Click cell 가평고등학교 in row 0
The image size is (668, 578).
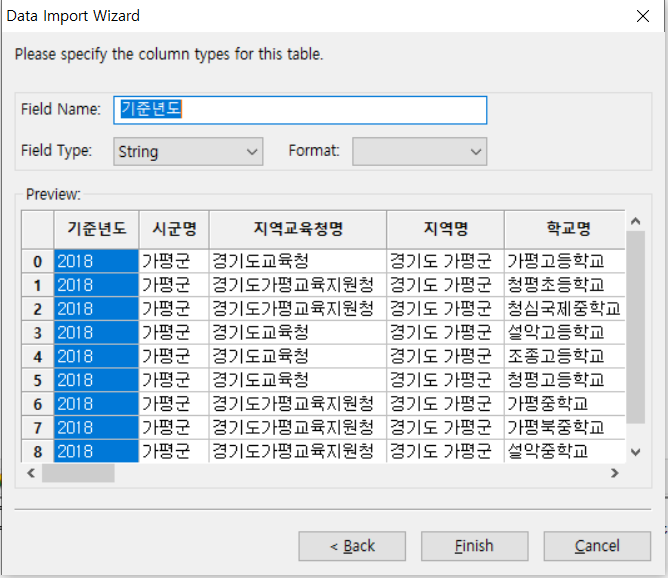pos(565,261)
